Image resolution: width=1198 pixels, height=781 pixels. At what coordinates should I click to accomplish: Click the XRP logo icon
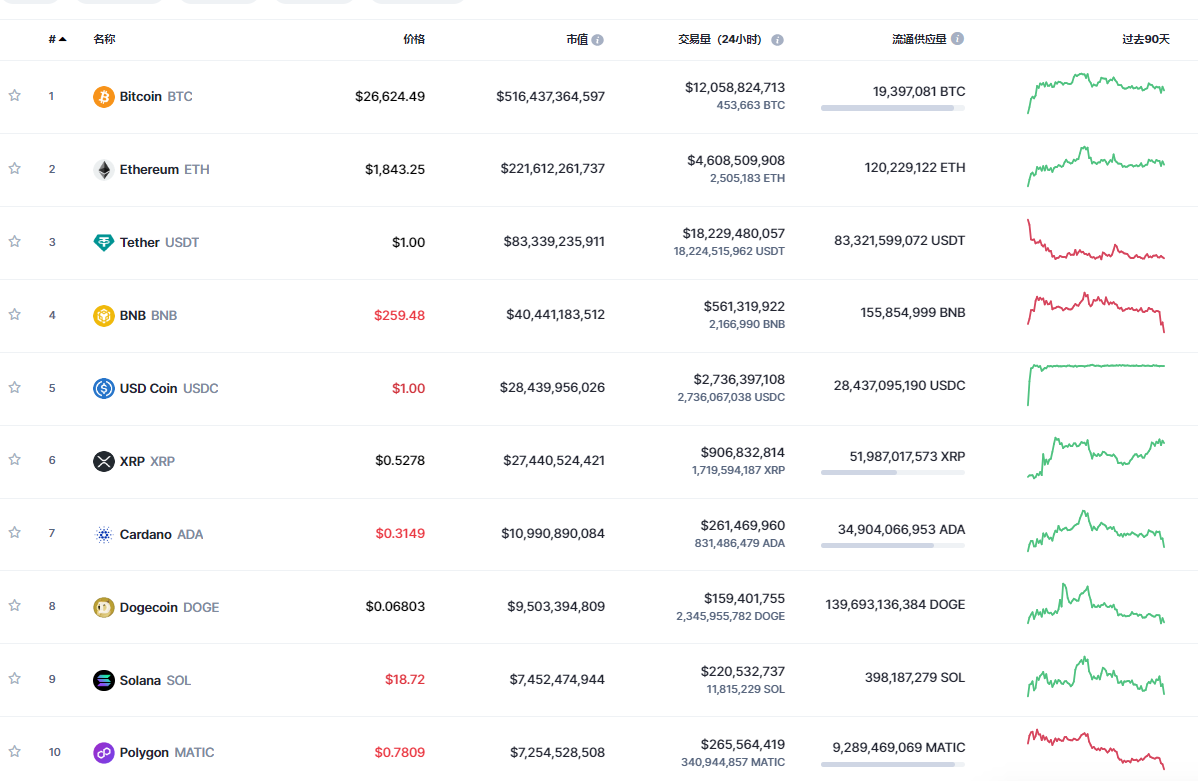point(104,461)
